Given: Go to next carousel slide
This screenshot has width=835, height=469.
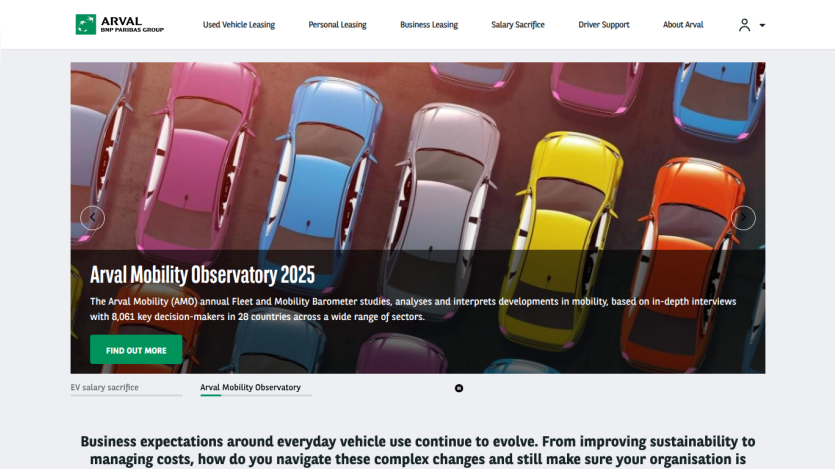Looking at the screenshot, I should (743, 218).
